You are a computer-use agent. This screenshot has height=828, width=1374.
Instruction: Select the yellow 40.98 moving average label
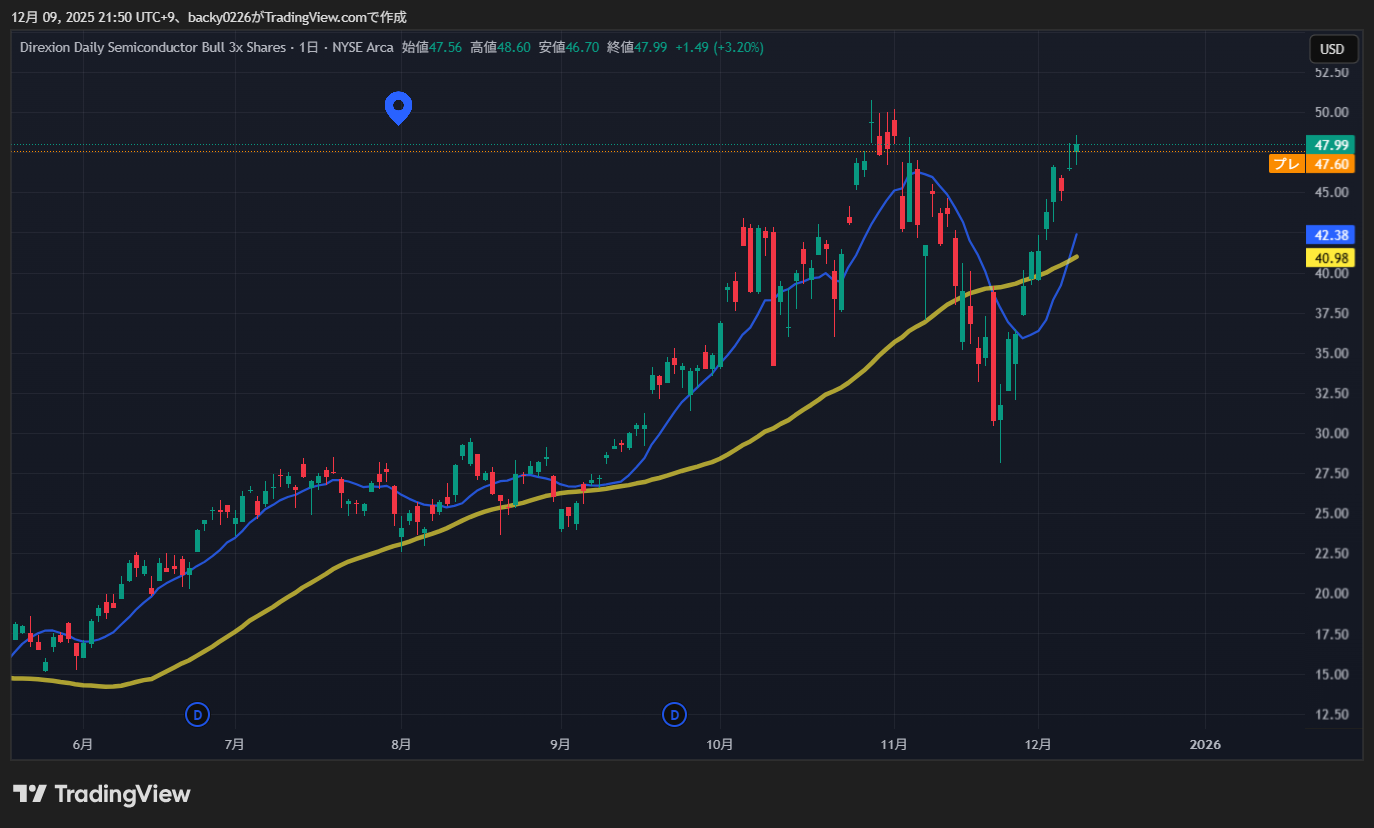click(1331, 258)
